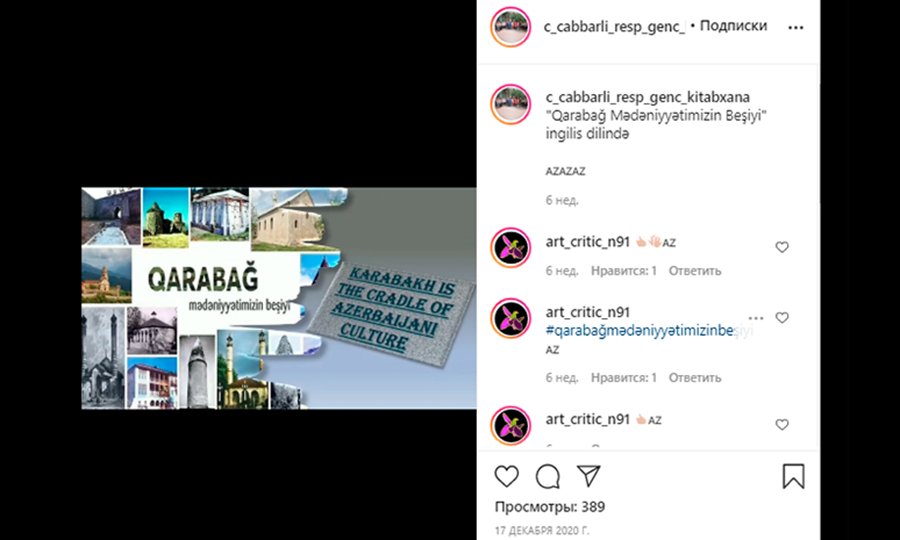Click the Karabakh video thumbnail
Viewport: 900px width, 540px height.
click(x=279, y=298)
